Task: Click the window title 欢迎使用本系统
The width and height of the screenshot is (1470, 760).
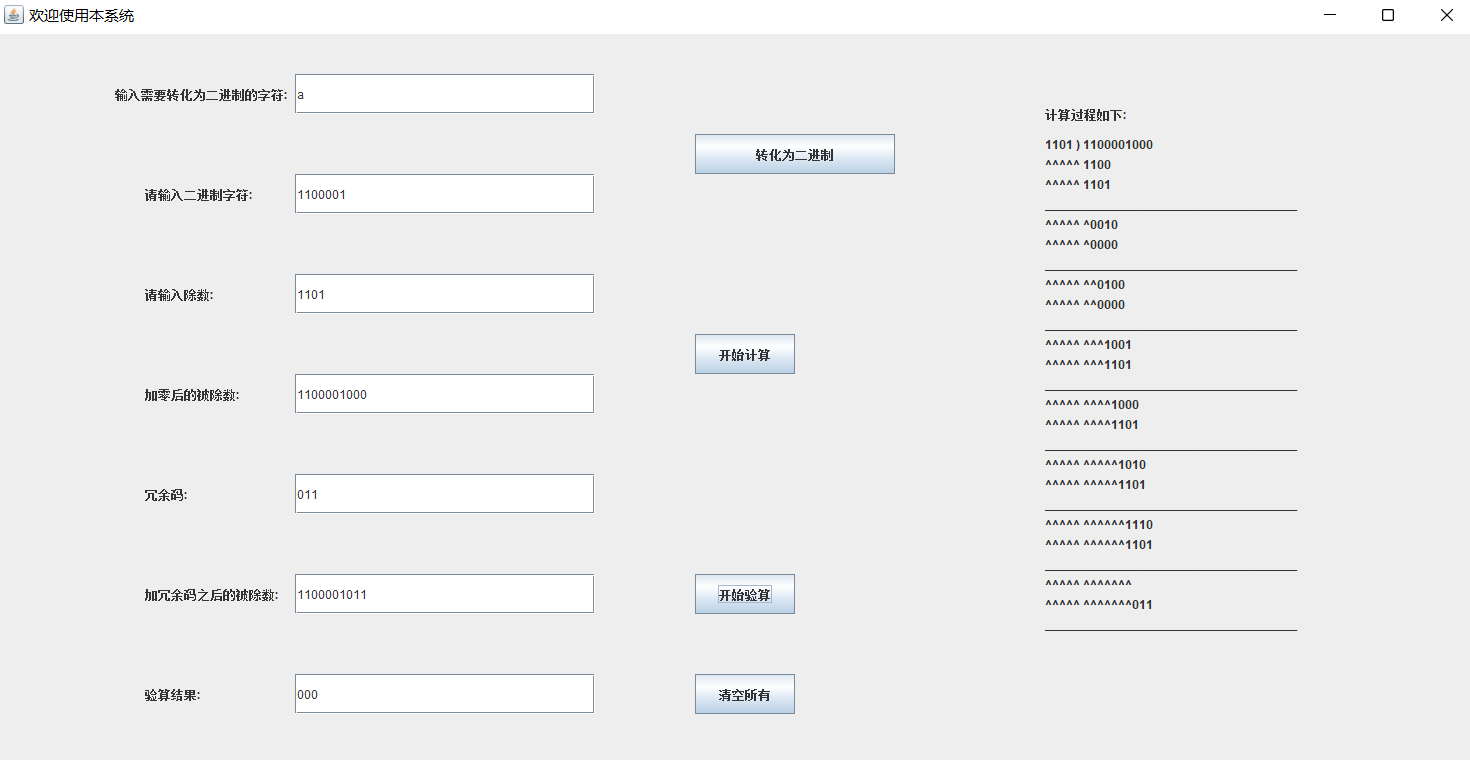Action: click(81, 16)
